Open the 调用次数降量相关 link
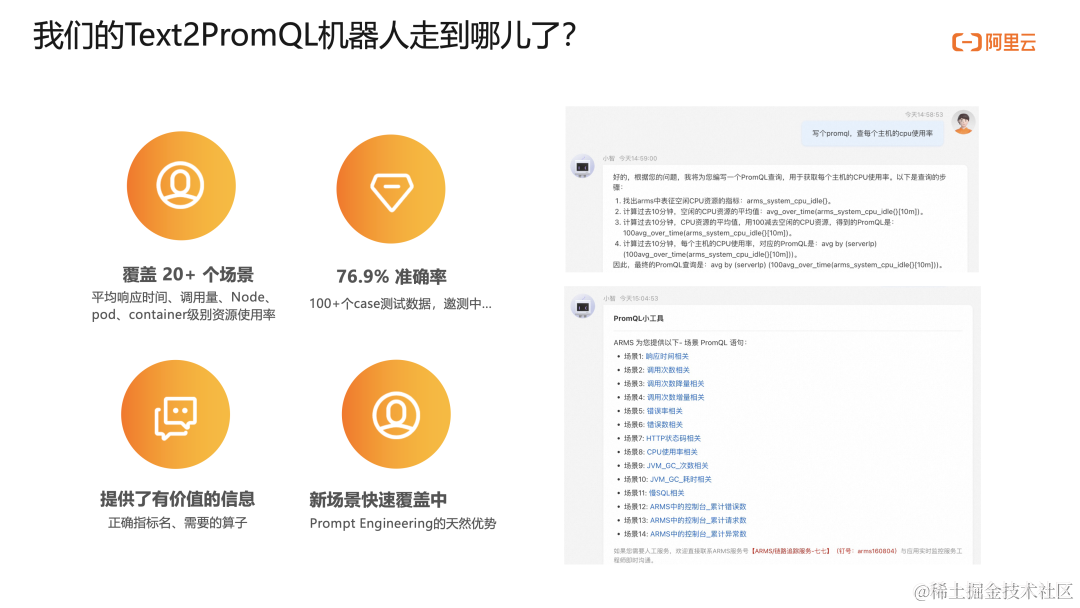Screen dimensions: 1080x608 (675, 384)
